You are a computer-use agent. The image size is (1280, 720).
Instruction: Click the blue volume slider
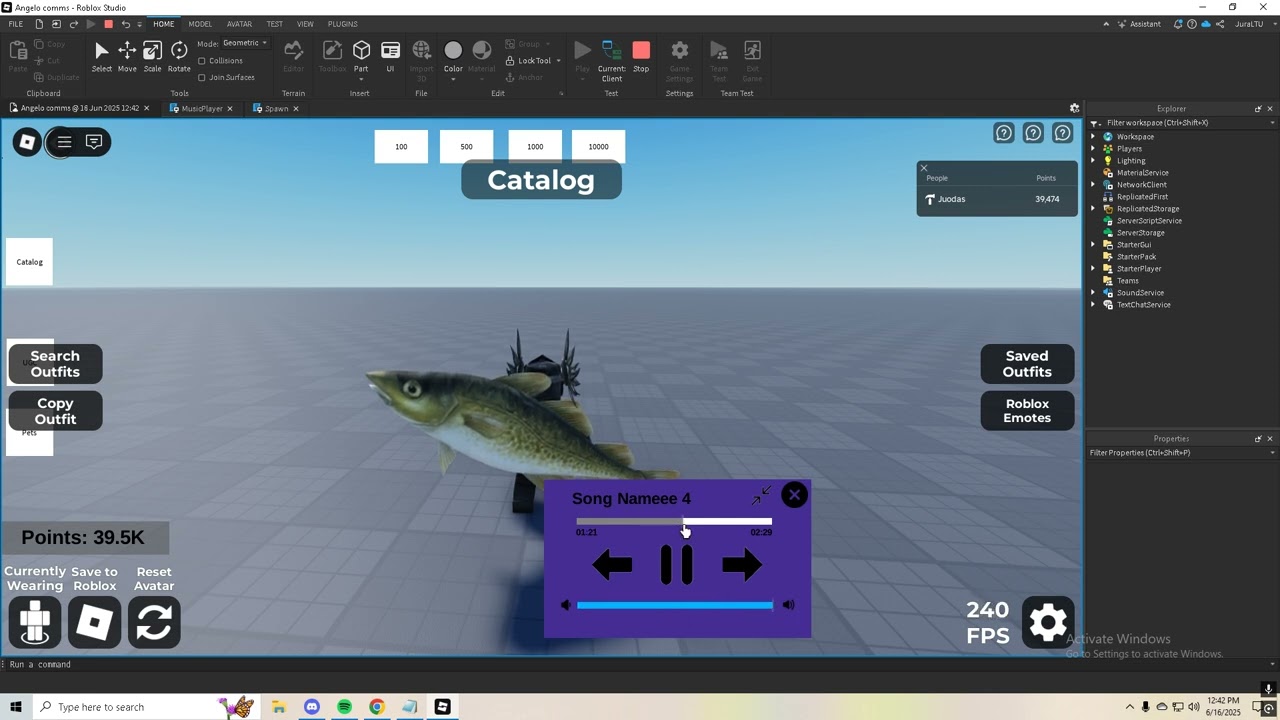[675, 605]
